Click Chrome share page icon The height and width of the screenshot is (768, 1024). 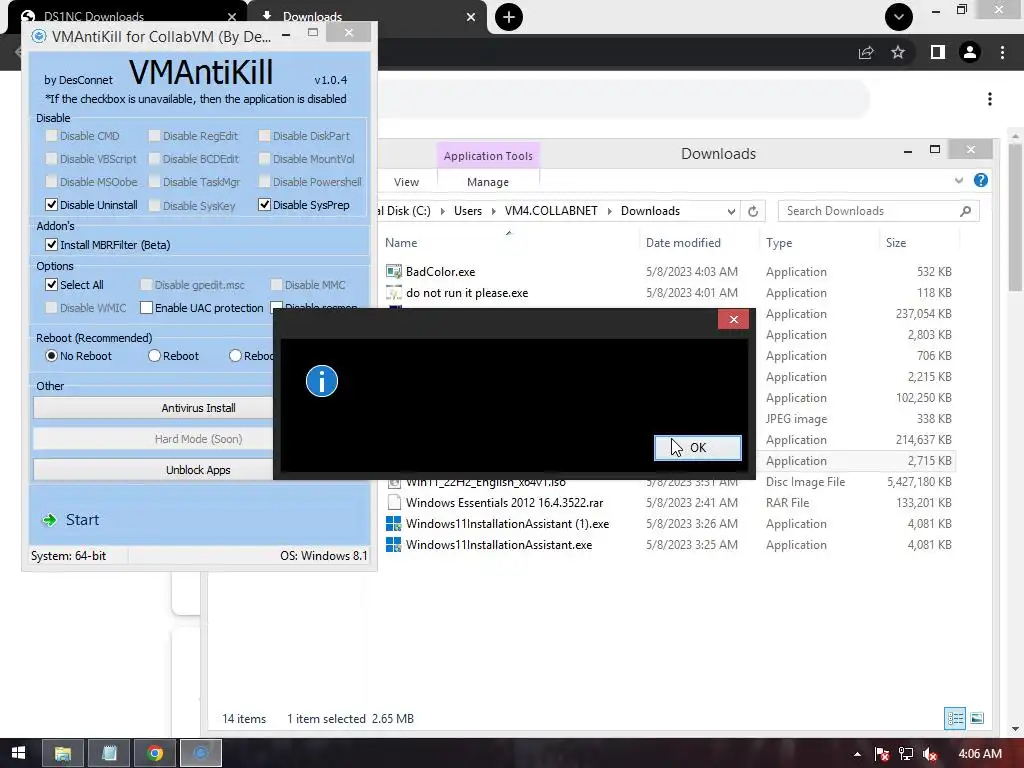(866, 53)
